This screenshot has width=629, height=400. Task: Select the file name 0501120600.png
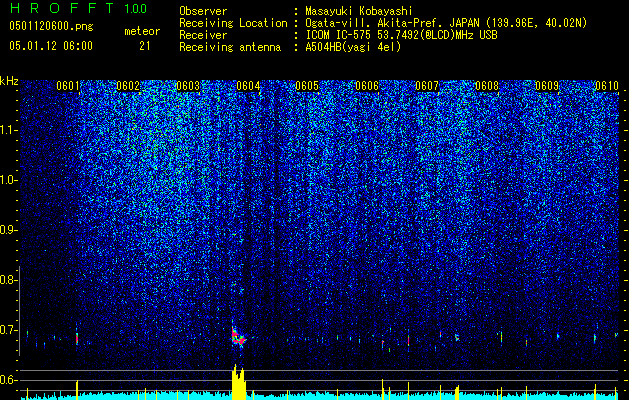pyautogui.click(x=51, y=27)
